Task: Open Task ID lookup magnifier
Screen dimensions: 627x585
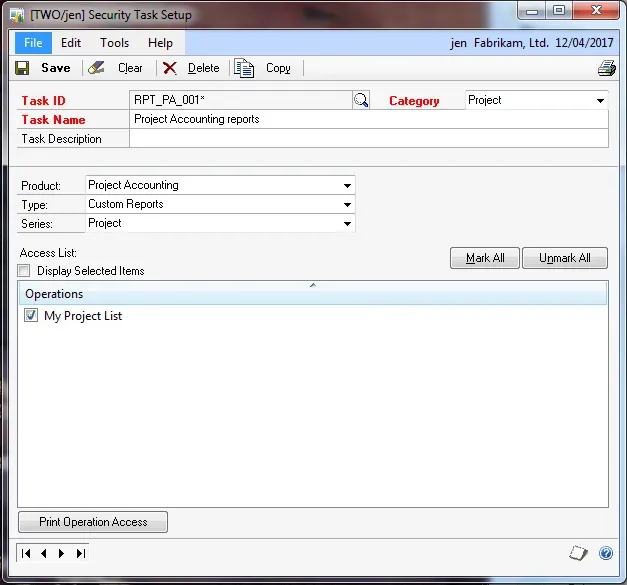Action: [x=361, y=100]
